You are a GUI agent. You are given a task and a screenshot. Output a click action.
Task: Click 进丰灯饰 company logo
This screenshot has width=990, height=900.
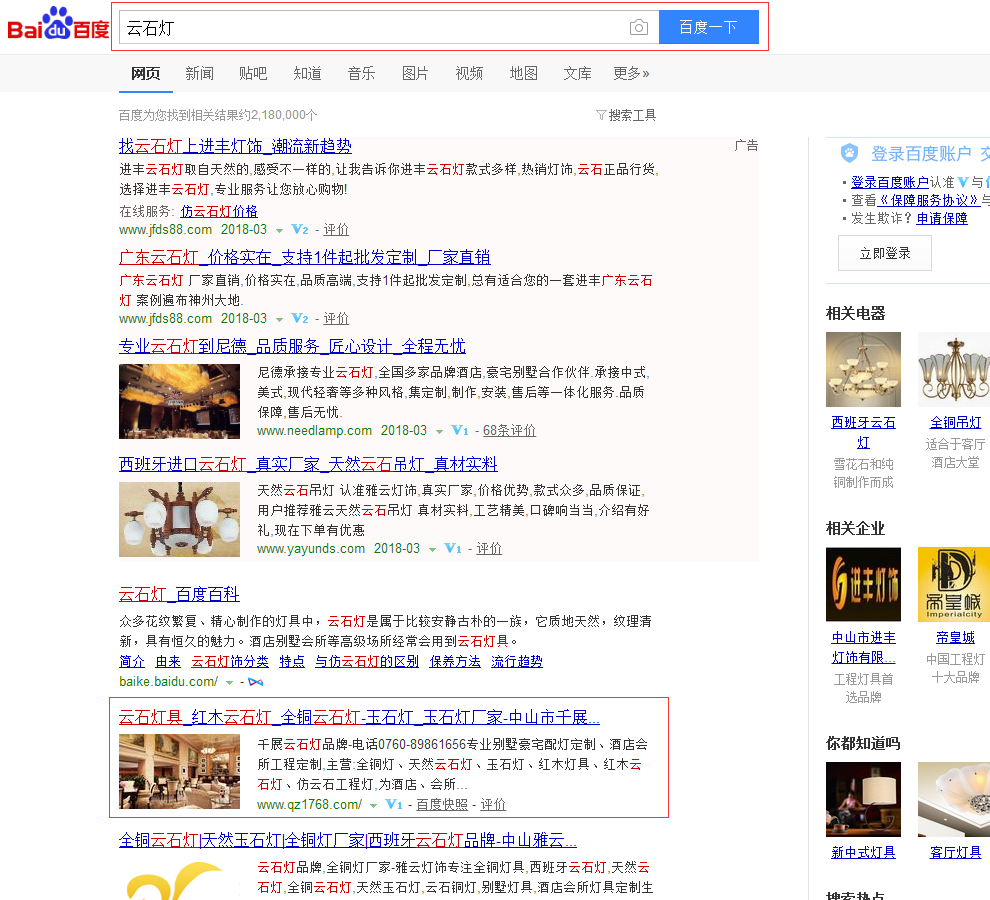(x=863, y=584)
